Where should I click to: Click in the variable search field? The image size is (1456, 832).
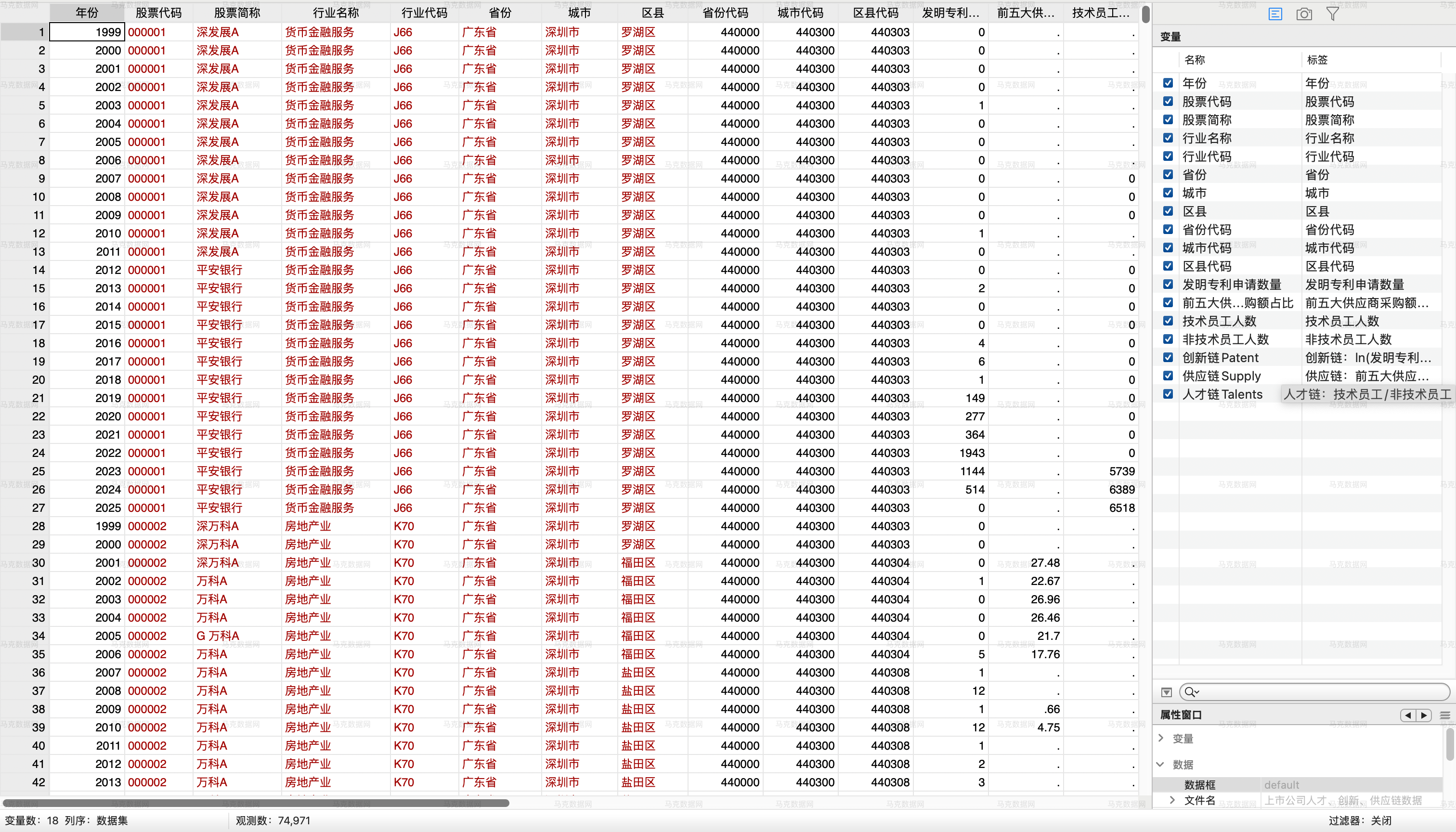(x=1320, y=692)
